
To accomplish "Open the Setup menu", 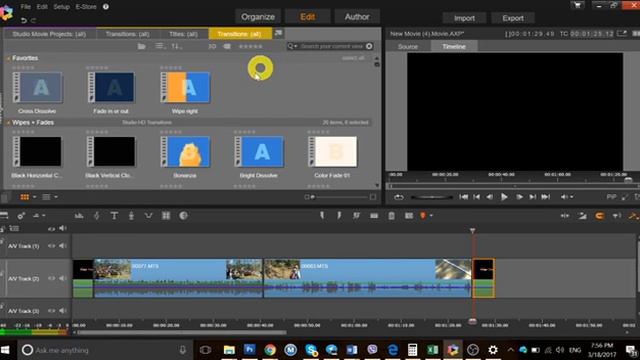I will (61, 7).
